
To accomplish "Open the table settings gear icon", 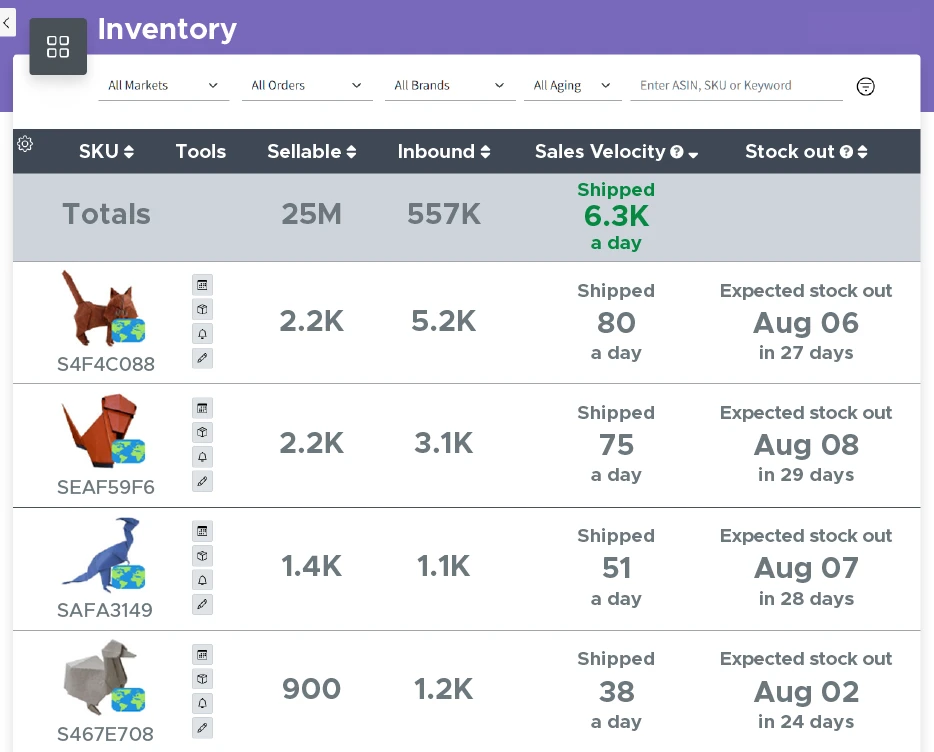I will pyautogui.click(x=25, y=144).
